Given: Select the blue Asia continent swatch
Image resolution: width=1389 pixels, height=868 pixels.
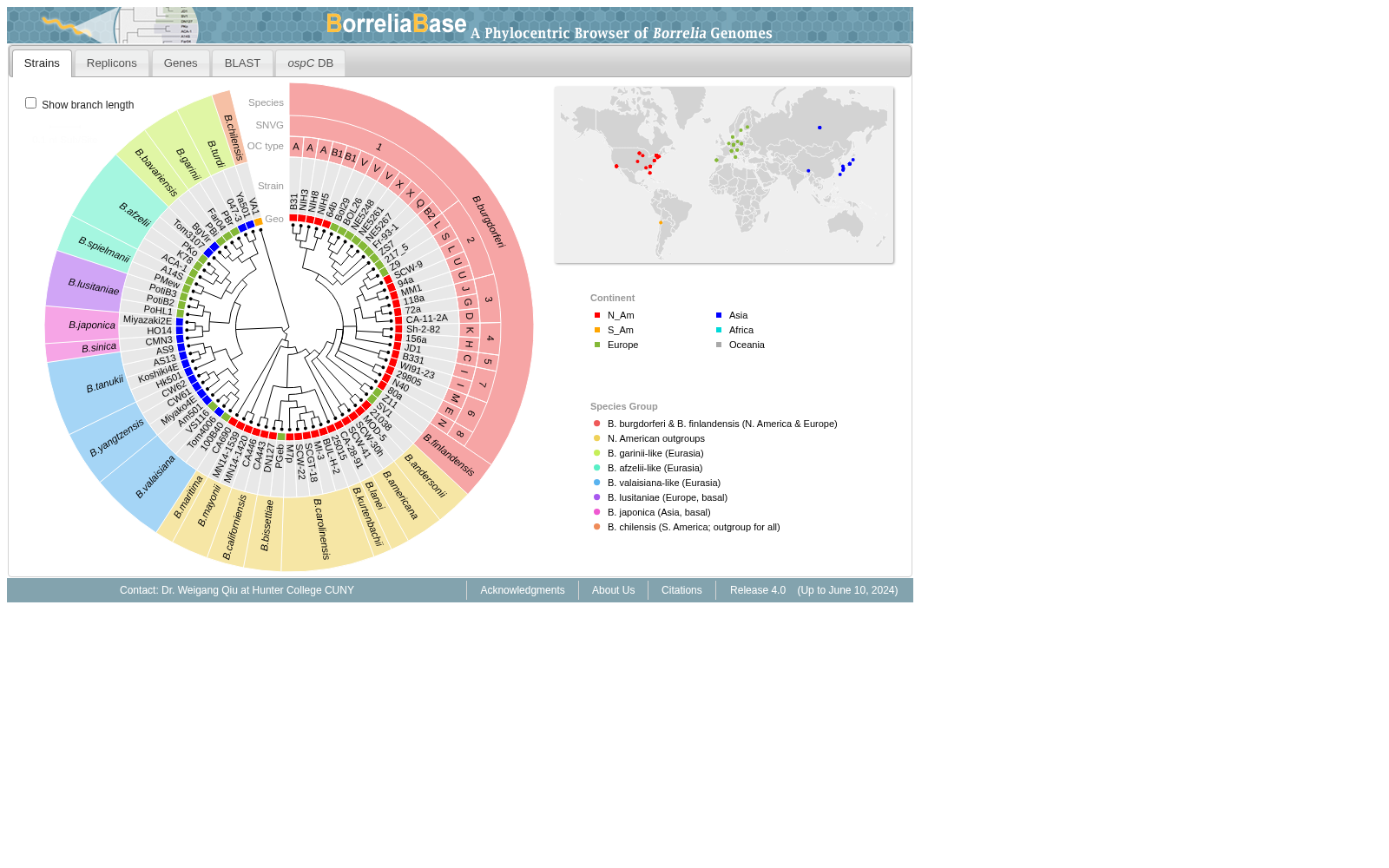Looking at the screenshot, I should [719, 315].
